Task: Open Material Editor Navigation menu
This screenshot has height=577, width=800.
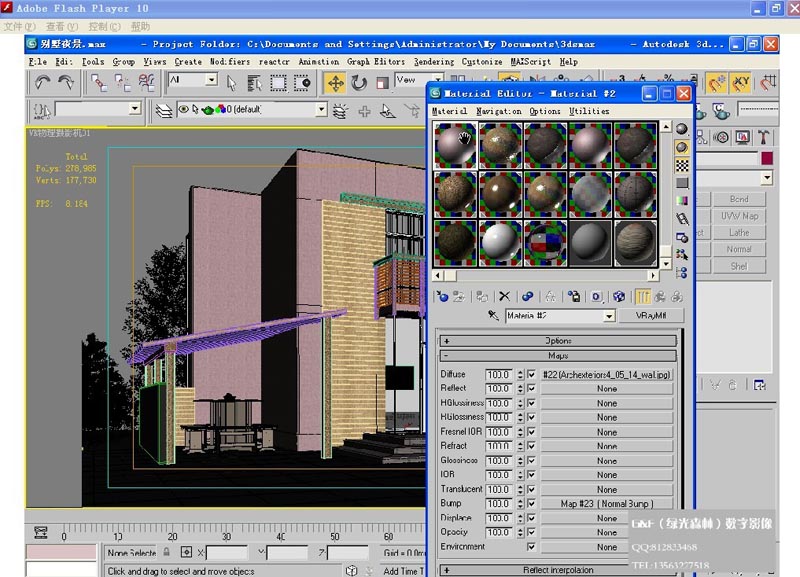Action: [x=498, y=111]
